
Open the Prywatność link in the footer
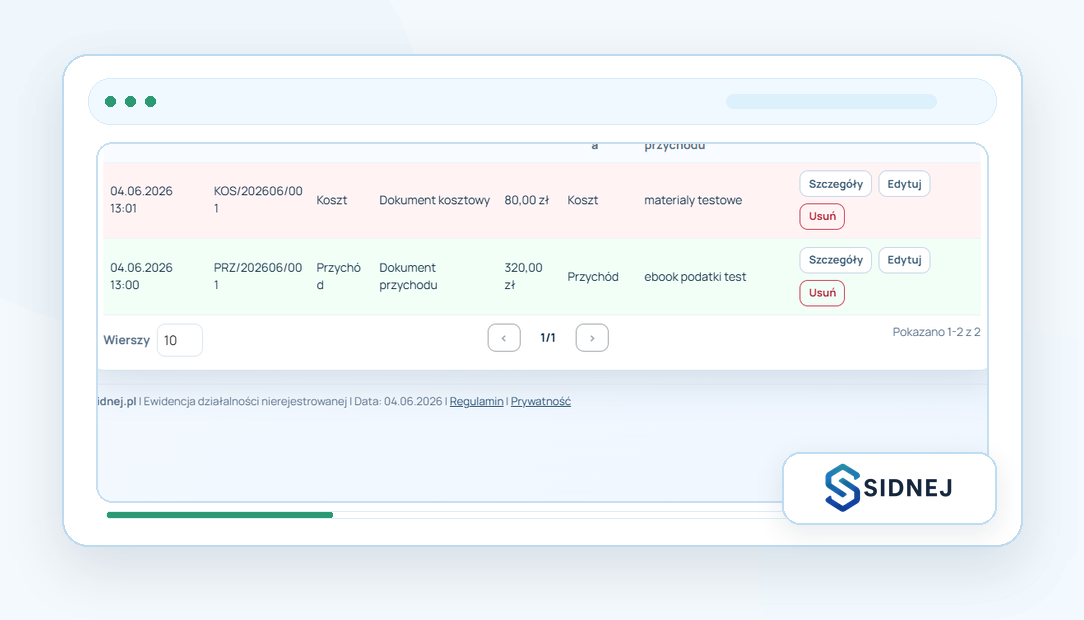(541, 402)
